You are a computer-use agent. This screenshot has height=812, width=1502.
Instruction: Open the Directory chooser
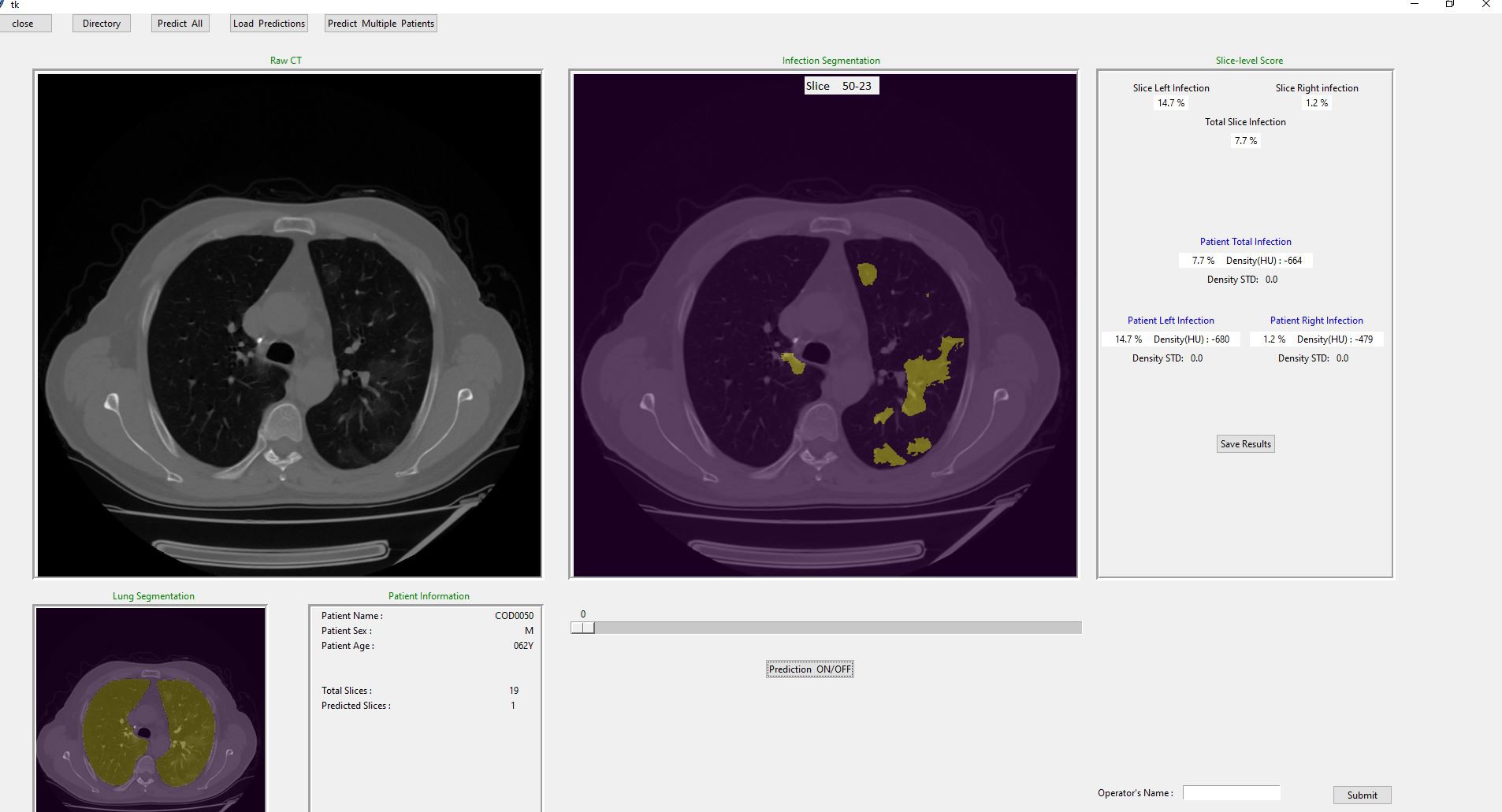pyautogui.click(x=102, y=24)
